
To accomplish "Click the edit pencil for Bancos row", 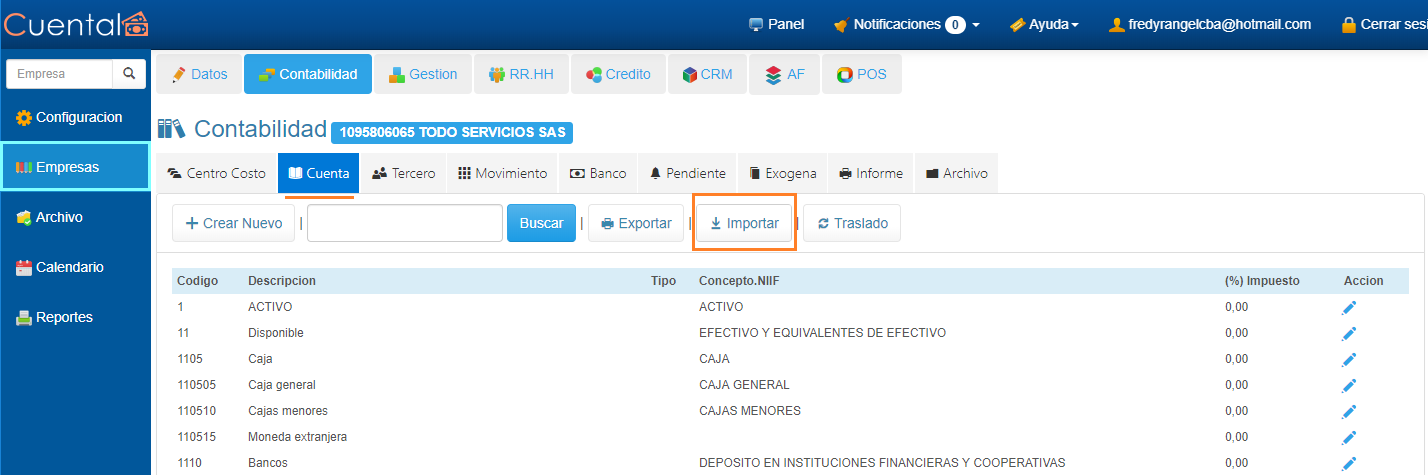I will [x=1348, y=463].
